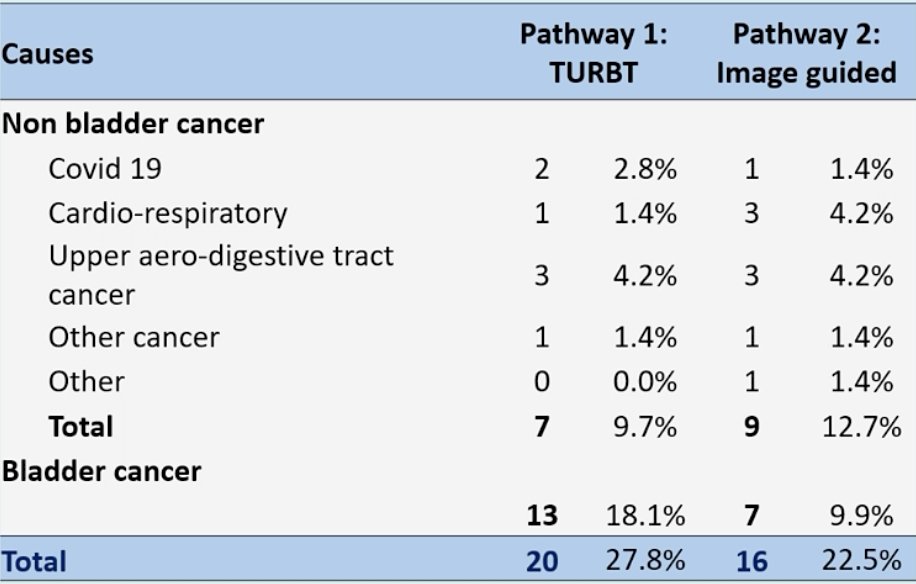Click the Non bladder cancer section heading
Viewport: 916px width, 584px height.
pyautogui.click(x=133, y=124)
